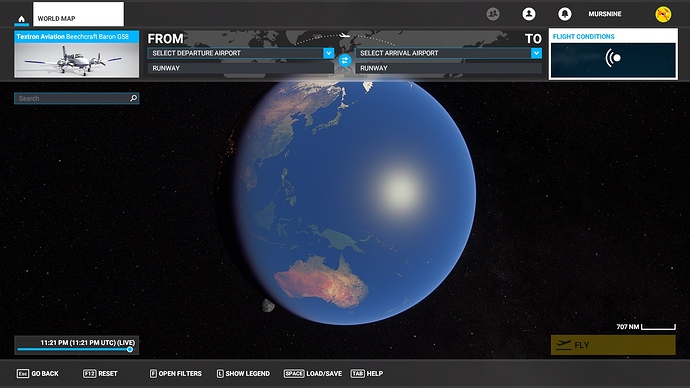Open the user profile icon
690x388 pixels.
[x=529, y=14]
